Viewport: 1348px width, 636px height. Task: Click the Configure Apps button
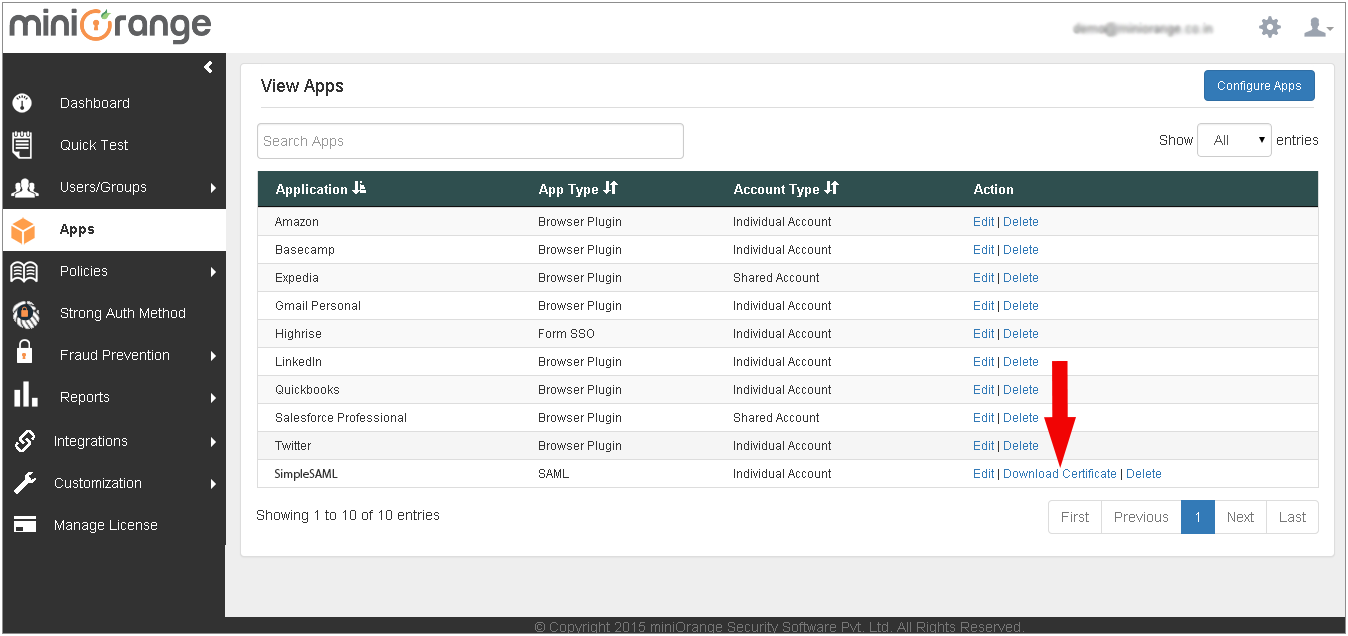tap(1259, 85)
